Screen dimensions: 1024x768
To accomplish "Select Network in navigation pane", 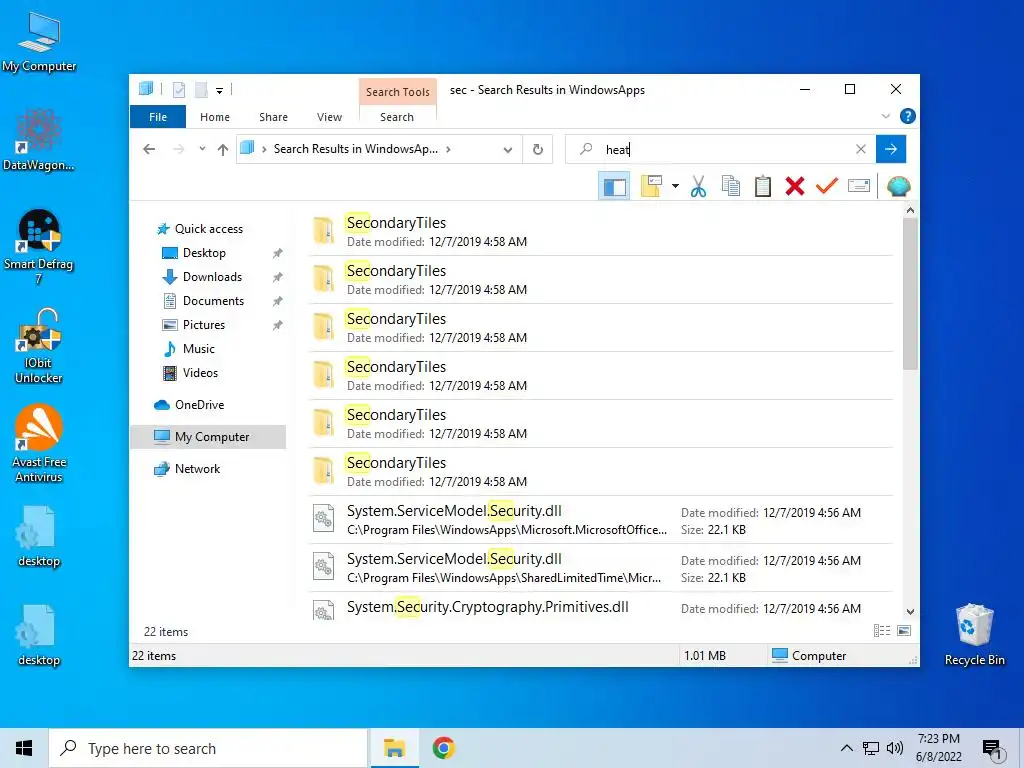I will point(197,469).
